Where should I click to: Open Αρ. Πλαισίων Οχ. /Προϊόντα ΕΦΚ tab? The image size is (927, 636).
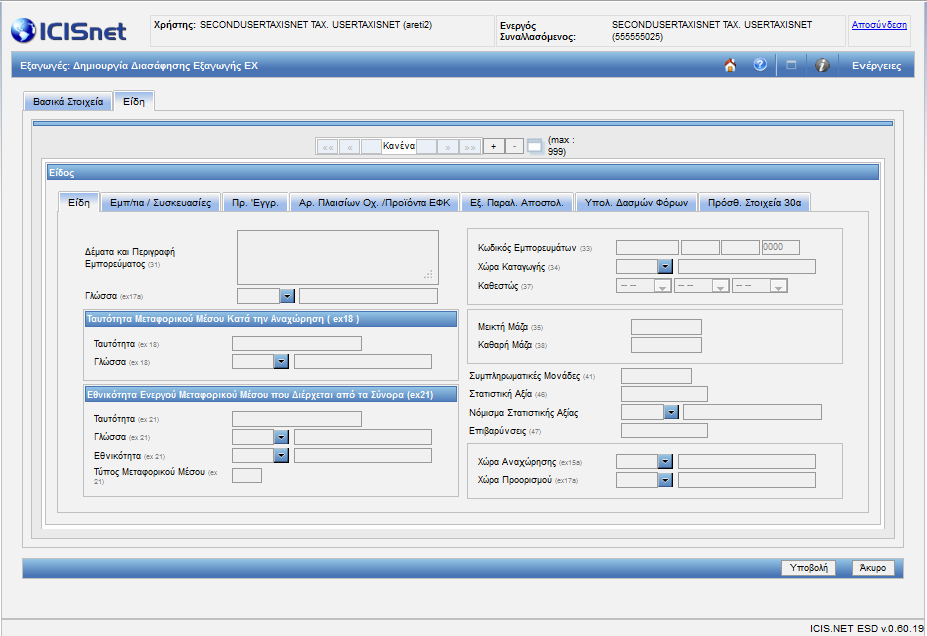(374, 203)
